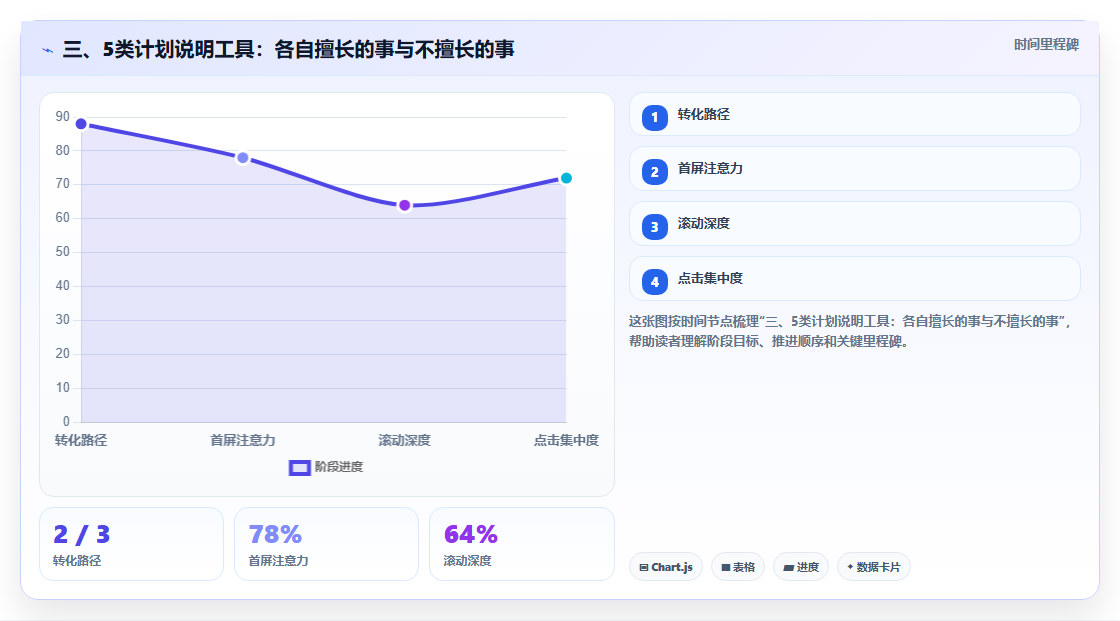Select the 首屏注意力 data point on the chart
Screen dimensions: 1120x621
click(x=243, y=158)
